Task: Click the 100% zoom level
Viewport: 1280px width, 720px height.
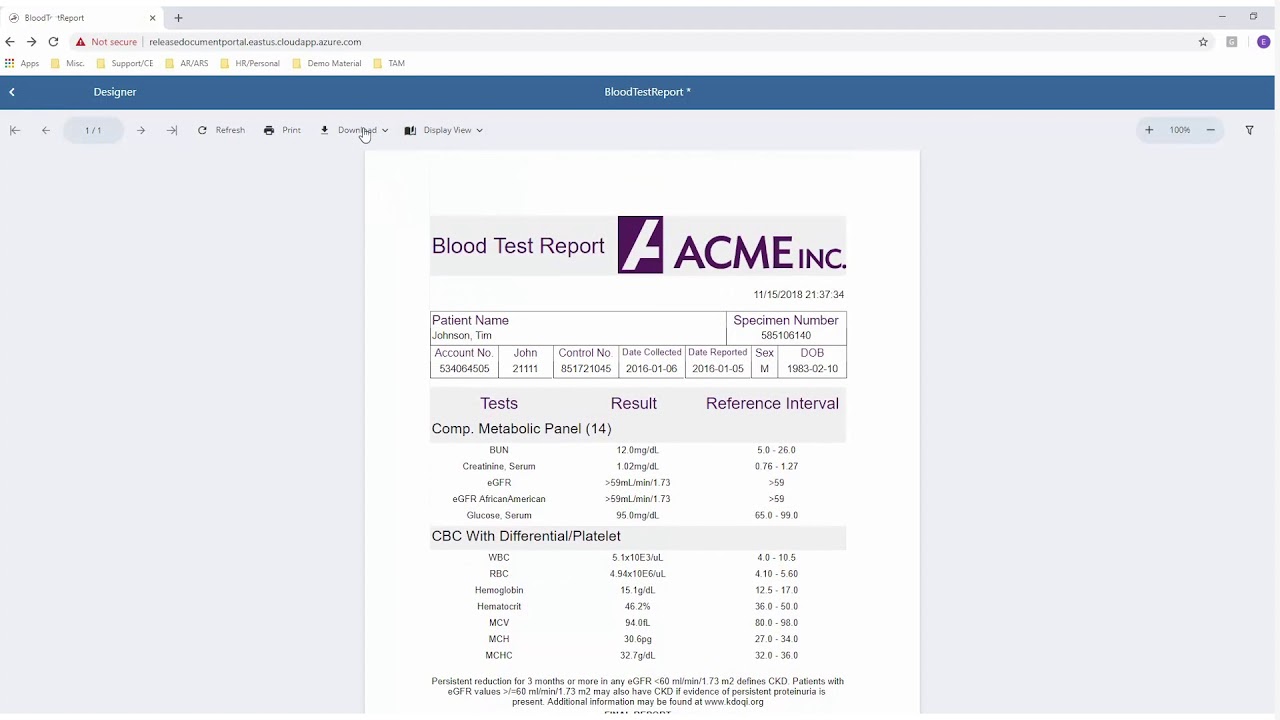Action: click(x=1180, y=130)
